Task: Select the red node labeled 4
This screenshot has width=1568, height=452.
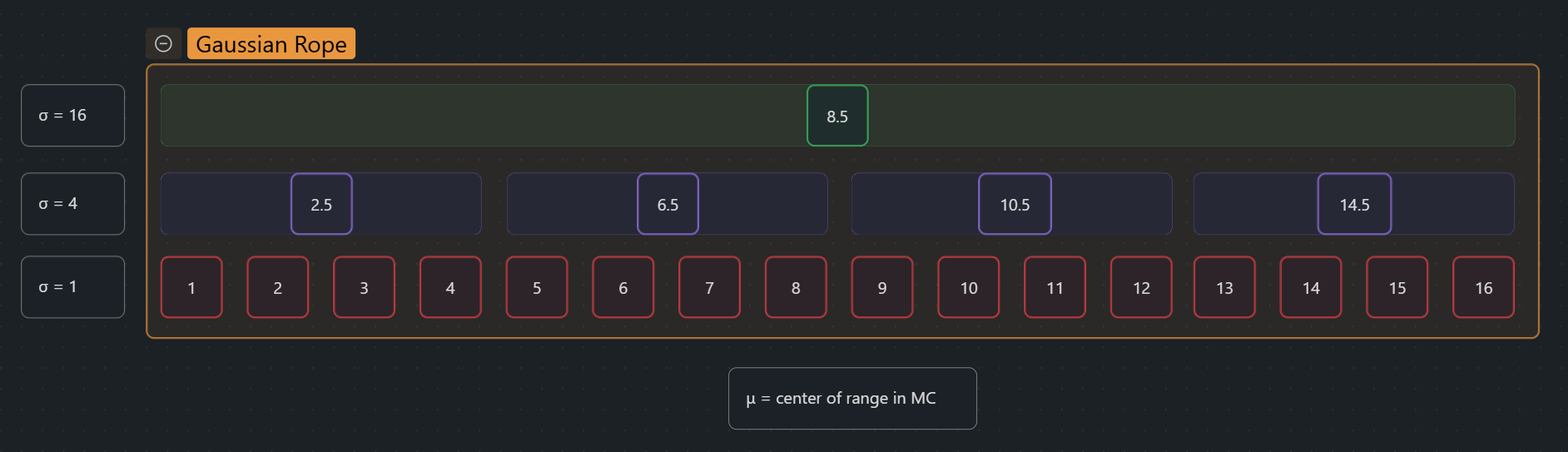Action: click(x=450, y=287)
